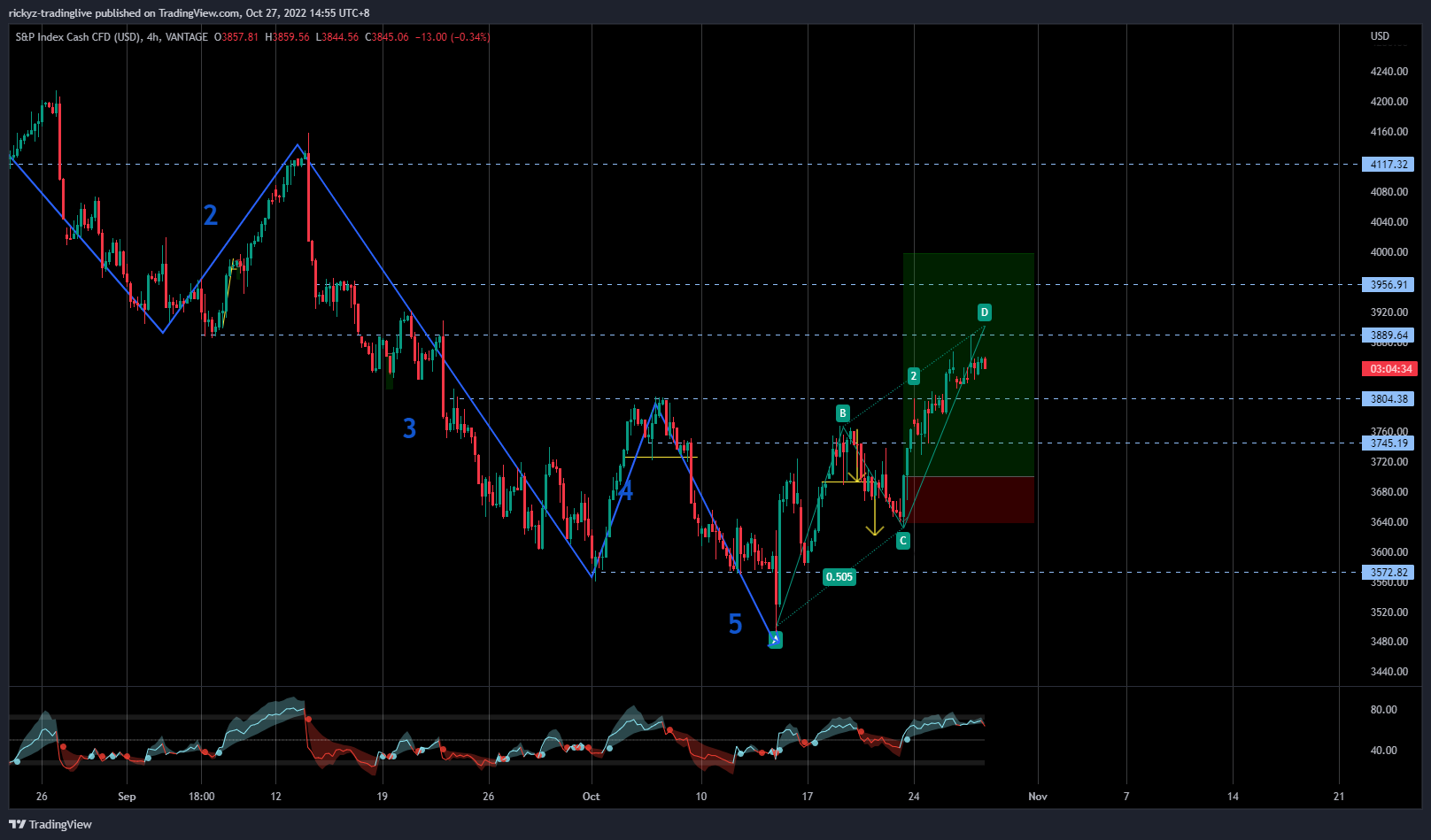Click the TradingView.com text in the header
Screen dimensions: 1431x840
pyautogui.click(x=199, y=12)
